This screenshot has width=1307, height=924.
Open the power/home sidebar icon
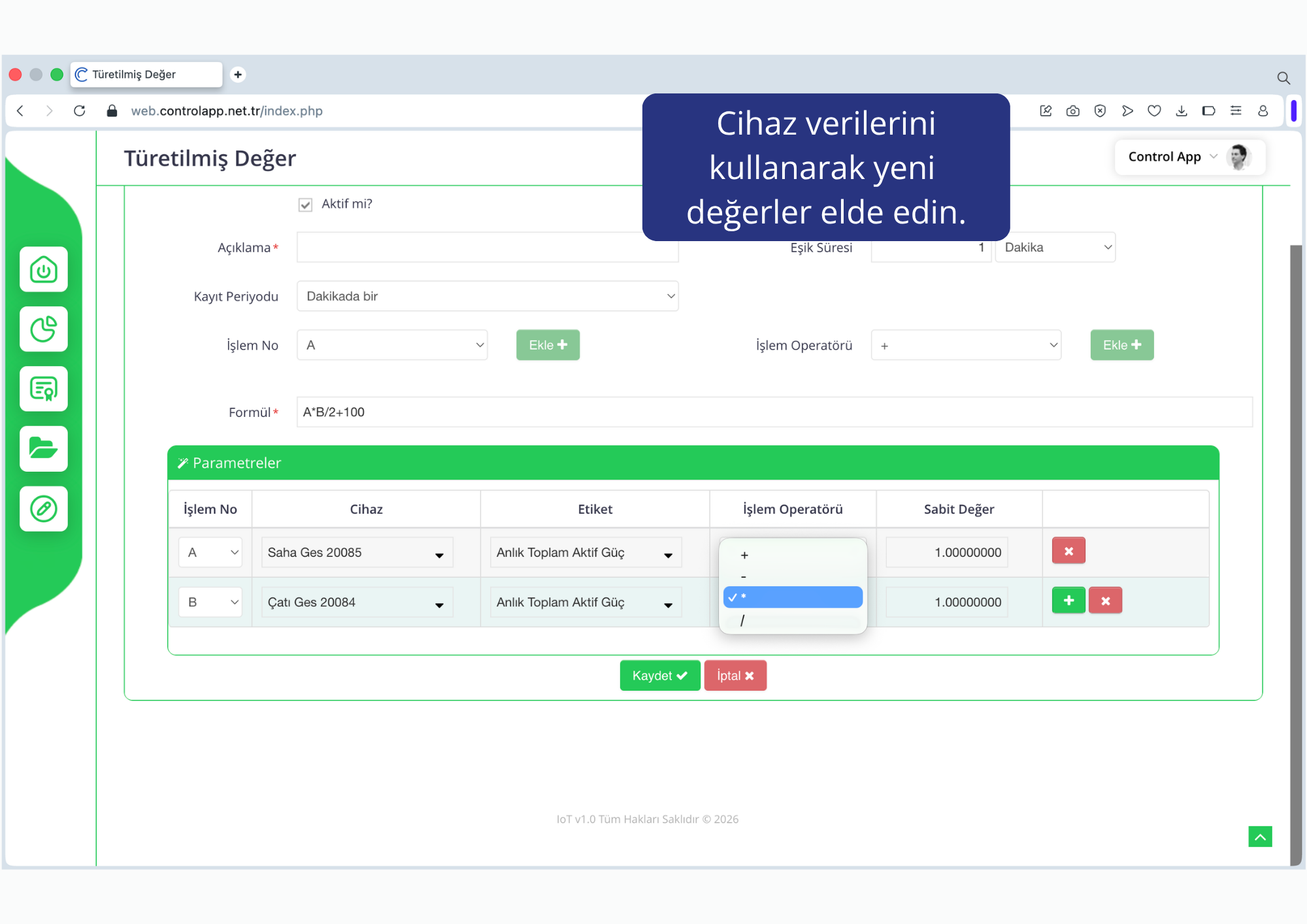[x=43, y=269]
